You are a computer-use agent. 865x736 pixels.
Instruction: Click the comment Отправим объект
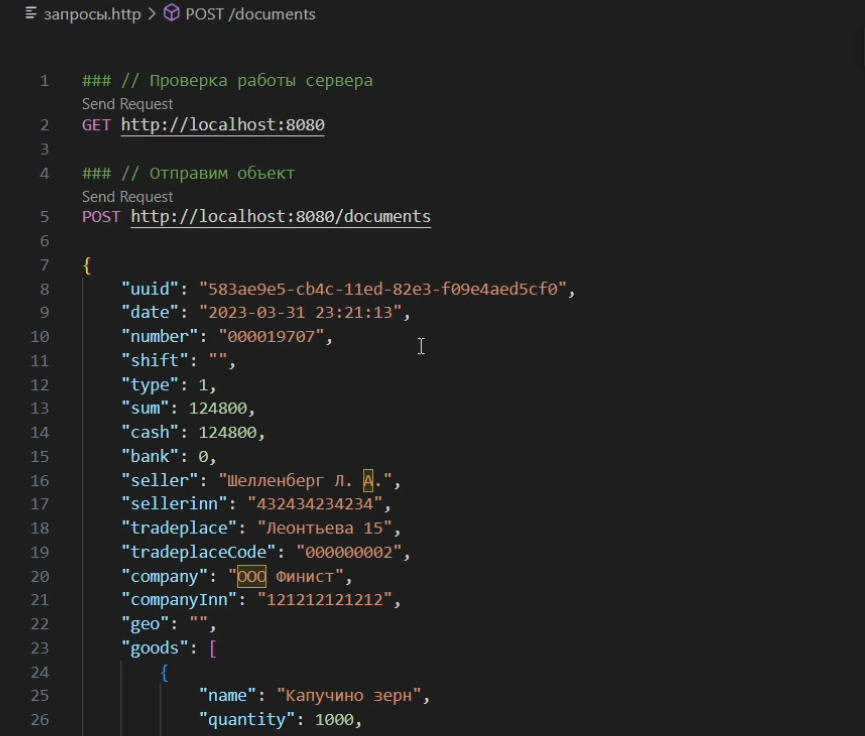(x=189, y=173)
